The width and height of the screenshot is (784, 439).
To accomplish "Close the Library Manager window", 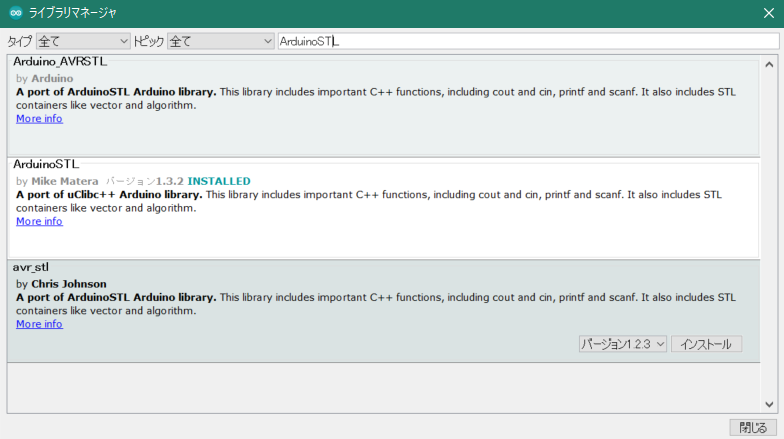I will pos(768,13).
